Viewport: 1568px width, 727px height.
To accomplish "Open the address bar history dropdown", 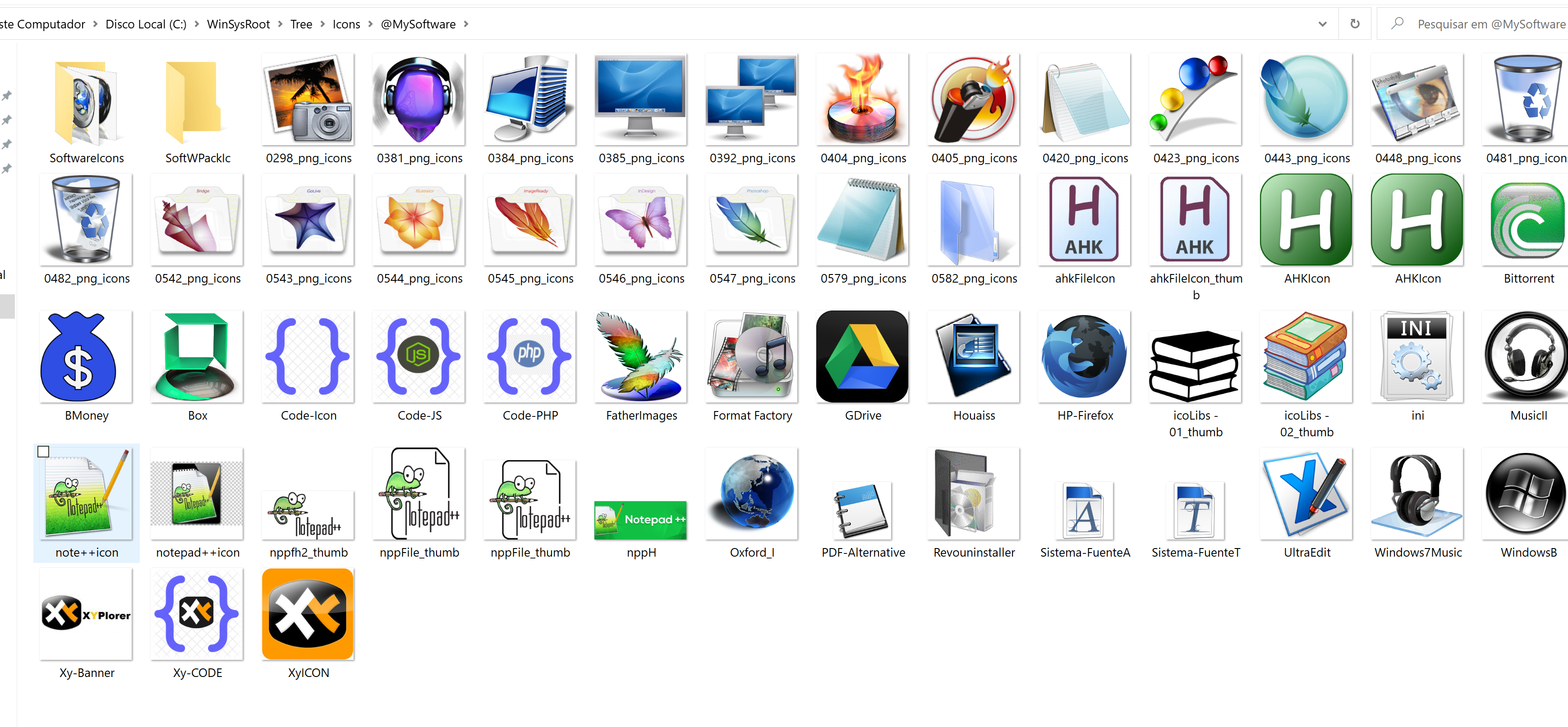I will (1322, 24).
